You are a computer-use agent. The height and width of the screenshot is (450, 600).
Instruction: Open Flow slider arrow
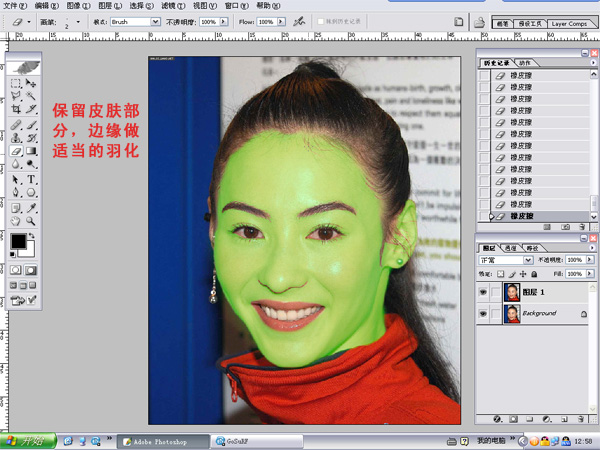[281, 22]
